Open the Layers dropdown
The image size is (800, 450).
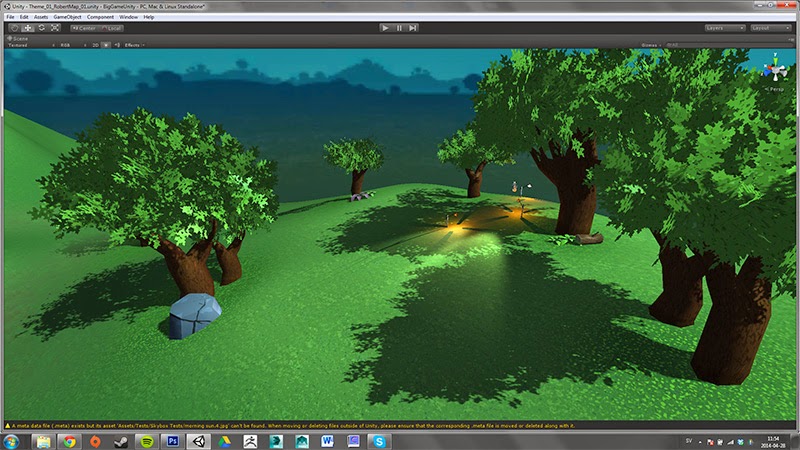click(x=725, y=28)
